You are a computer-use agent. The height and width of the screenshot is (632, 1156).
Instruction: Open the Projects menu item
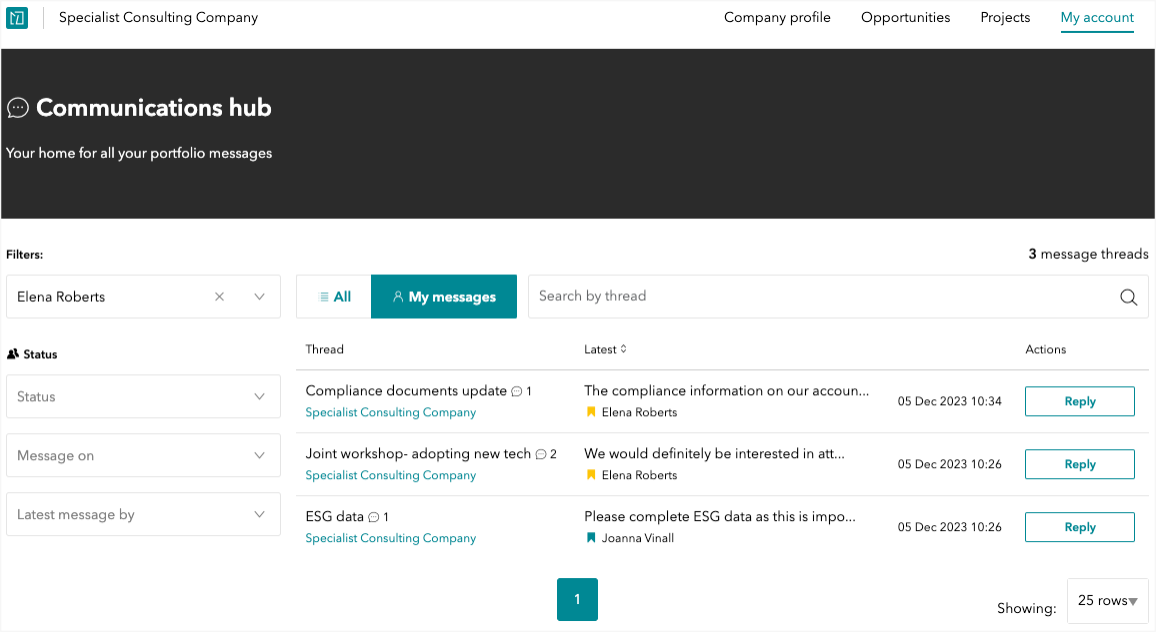pyautogui.click(x=1005, y=18)
